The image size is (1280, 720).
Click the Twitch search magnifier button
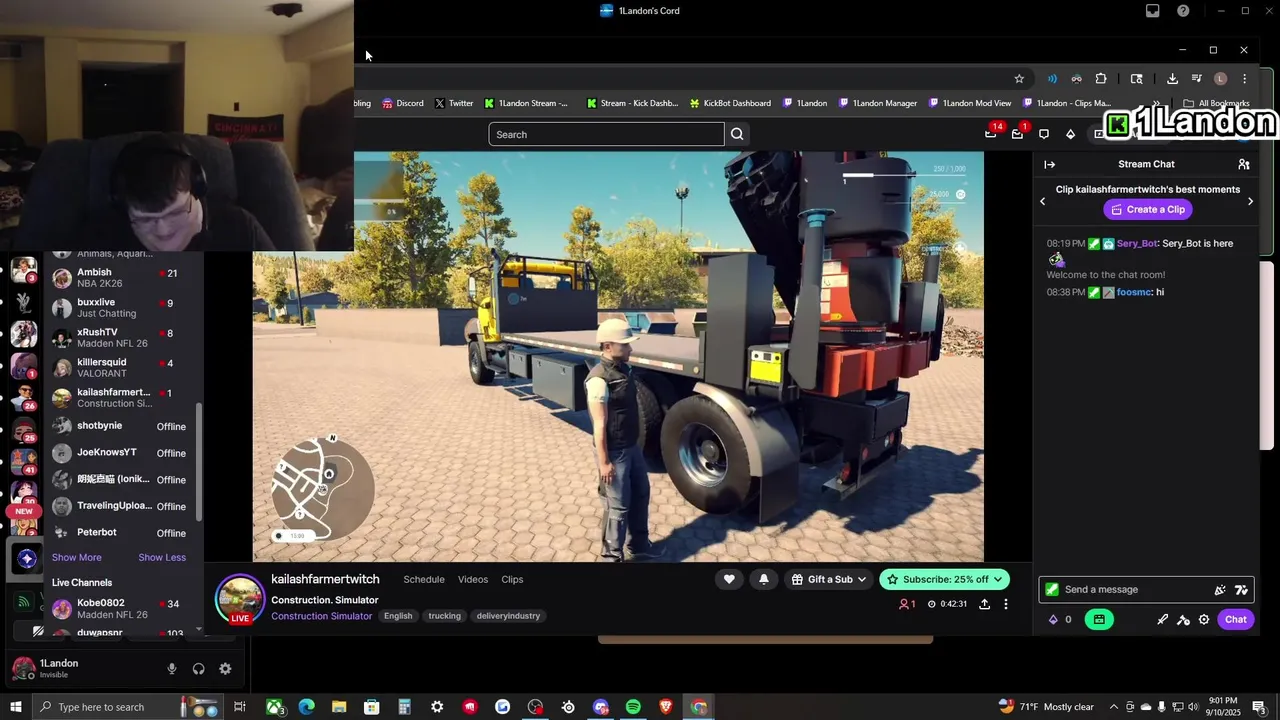coord(737,134)
